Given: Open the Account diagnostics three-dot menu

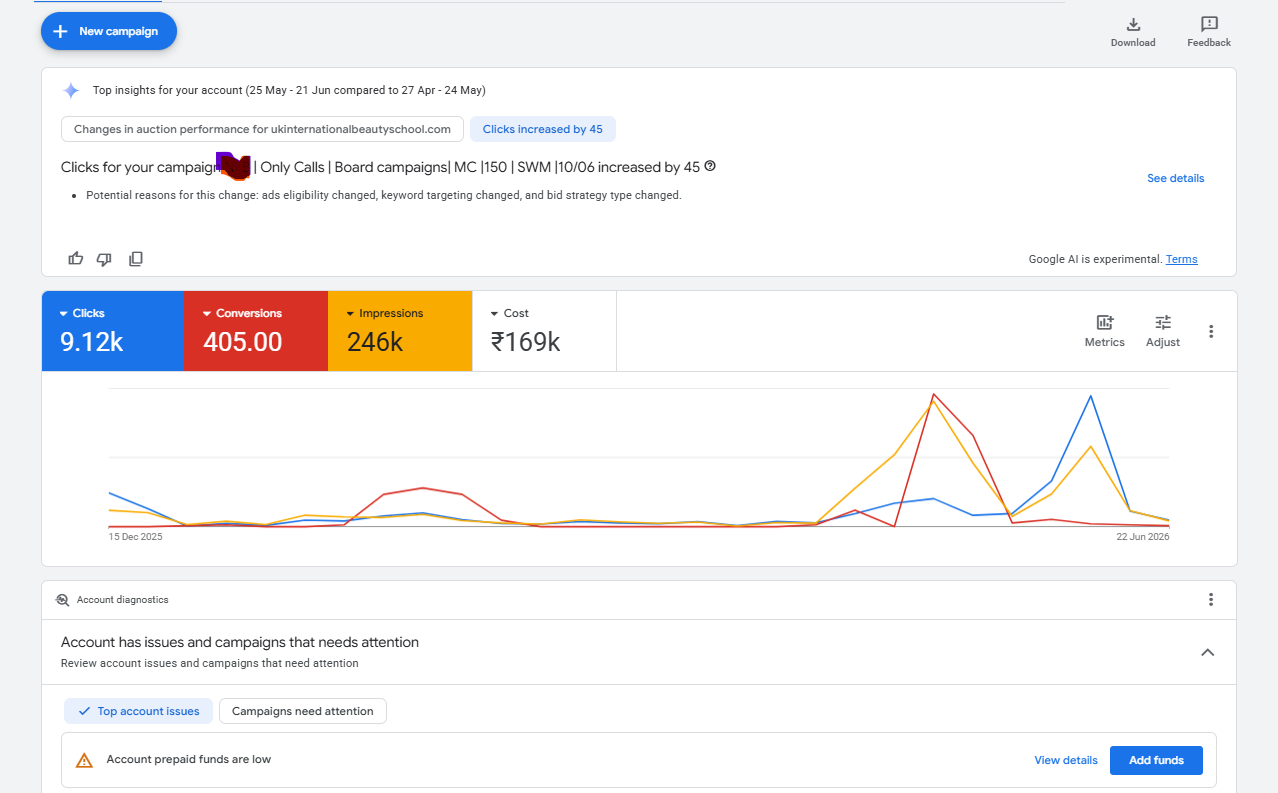Looking at the screenshot, I should 1211,600.
